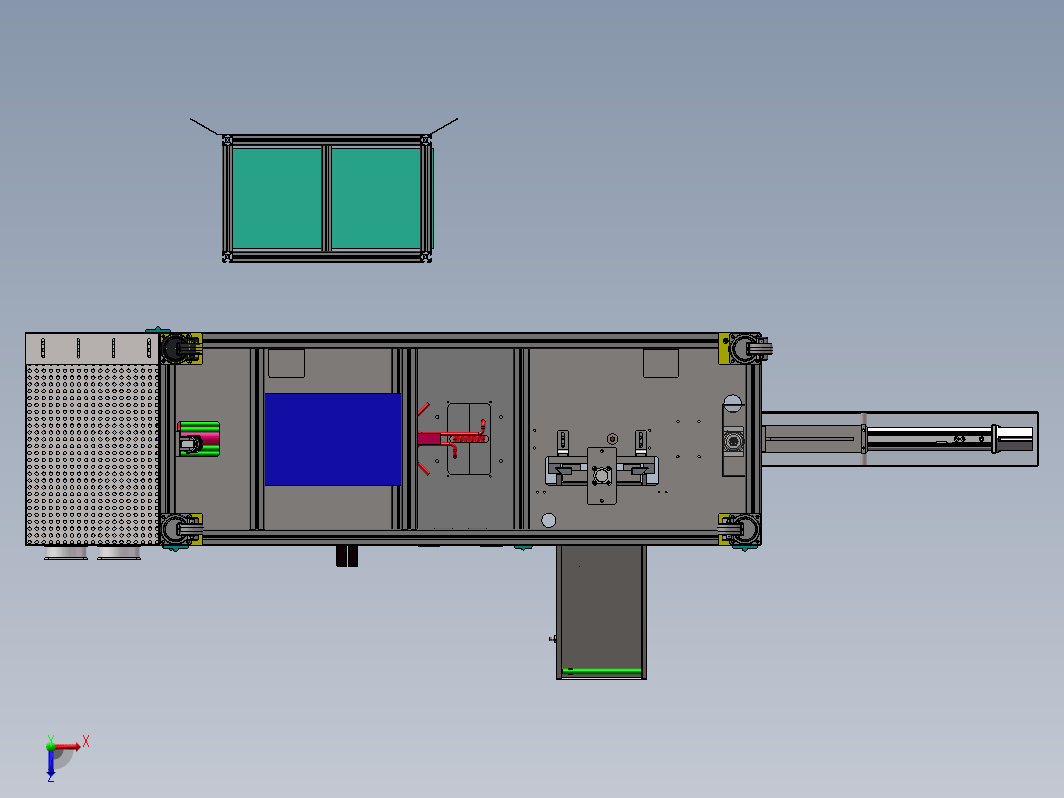The image size is (1064, 798).
Task: Select the right cylindrical port under the perforated unit
Action: pyautogui.click(x=119, y=552)
